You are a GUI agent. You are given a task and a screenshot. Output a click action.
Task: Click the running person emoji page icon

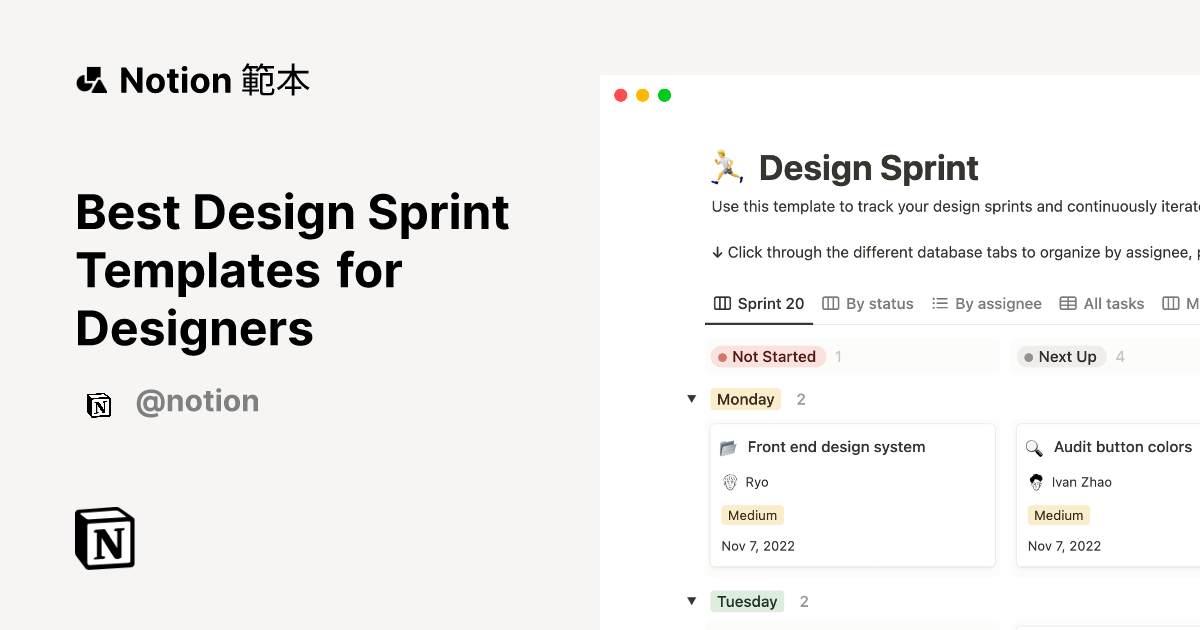tap(727, 167)
